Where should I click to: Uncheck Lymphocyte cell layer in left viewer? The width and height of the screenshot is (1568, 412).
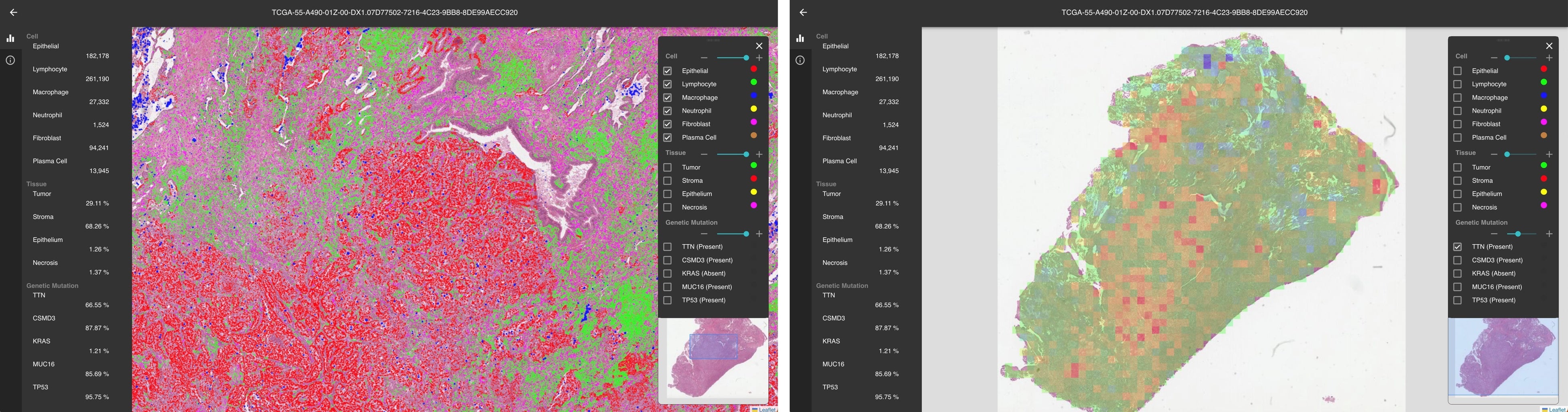coord(668,84)
